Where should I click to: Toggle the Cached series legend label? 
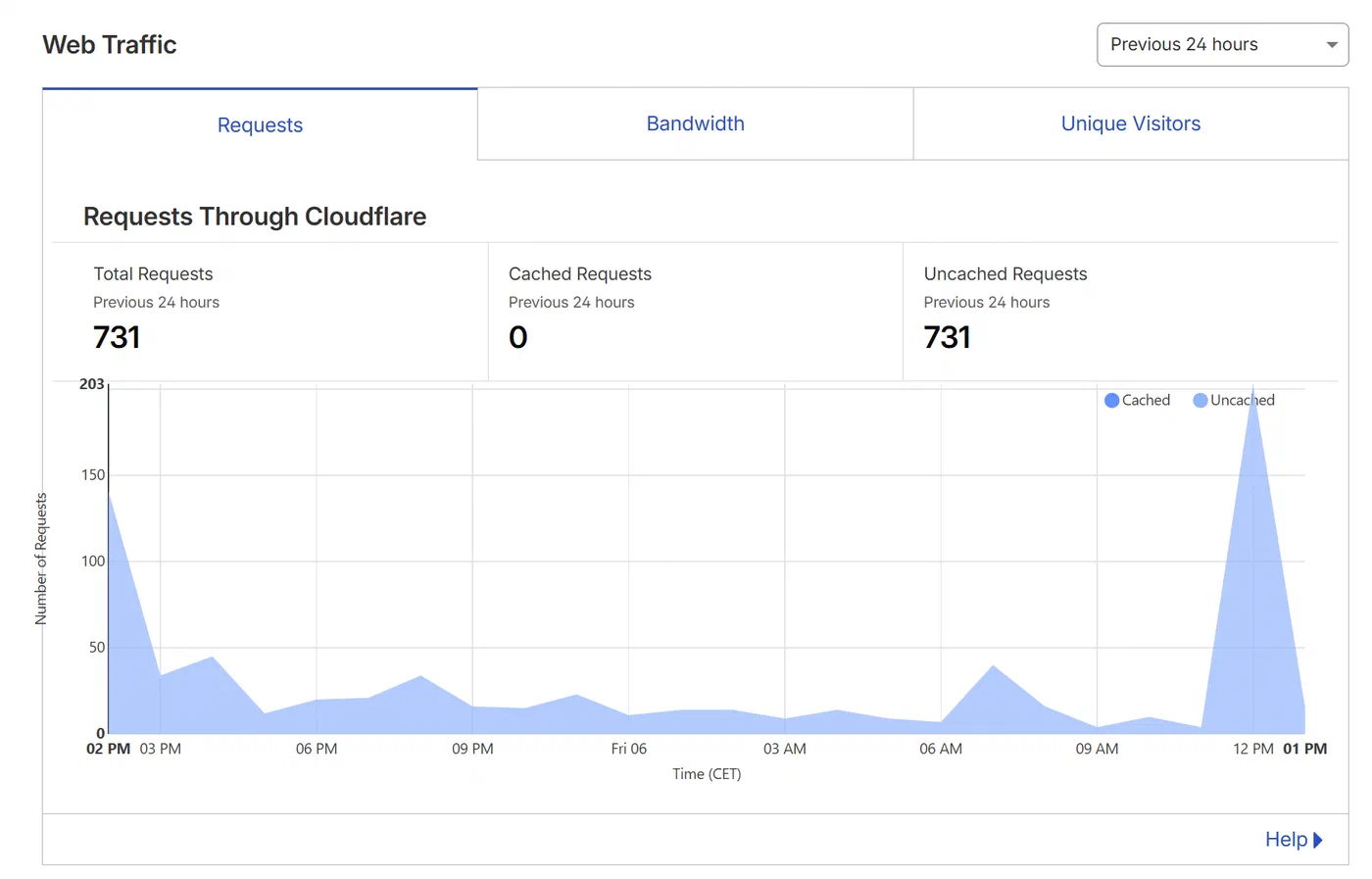click(1146, 400)
